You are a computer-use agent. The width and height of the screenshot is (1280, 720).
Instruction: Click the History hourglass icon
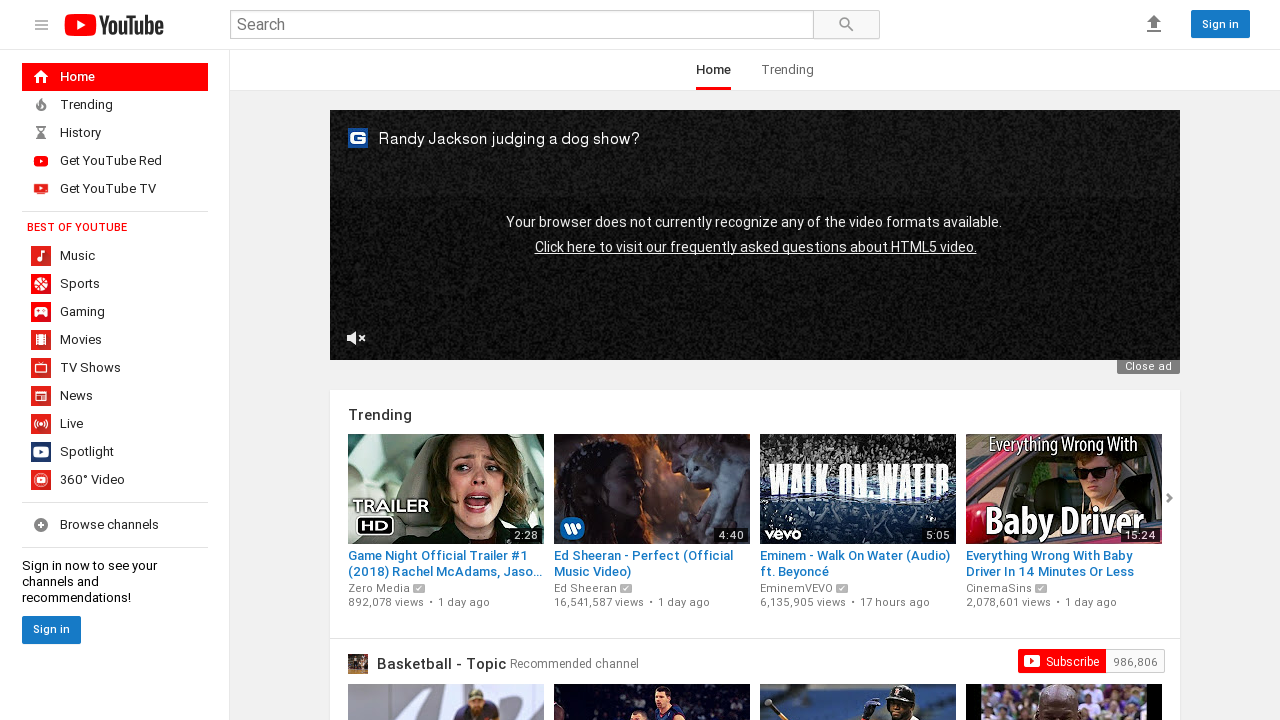(x=41, y=133)
